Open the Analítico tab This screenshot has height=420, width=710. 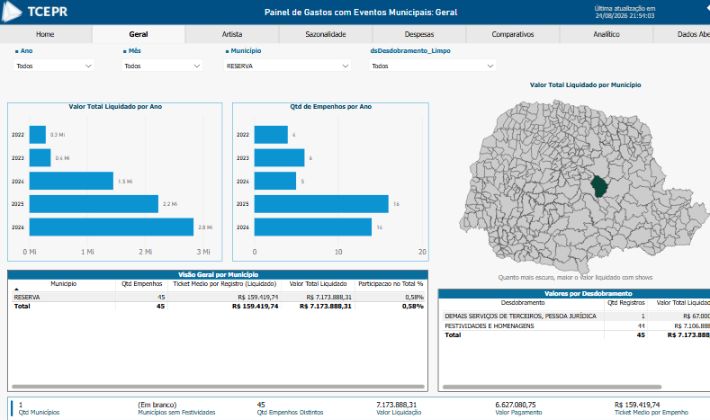(x=606, y=34)
